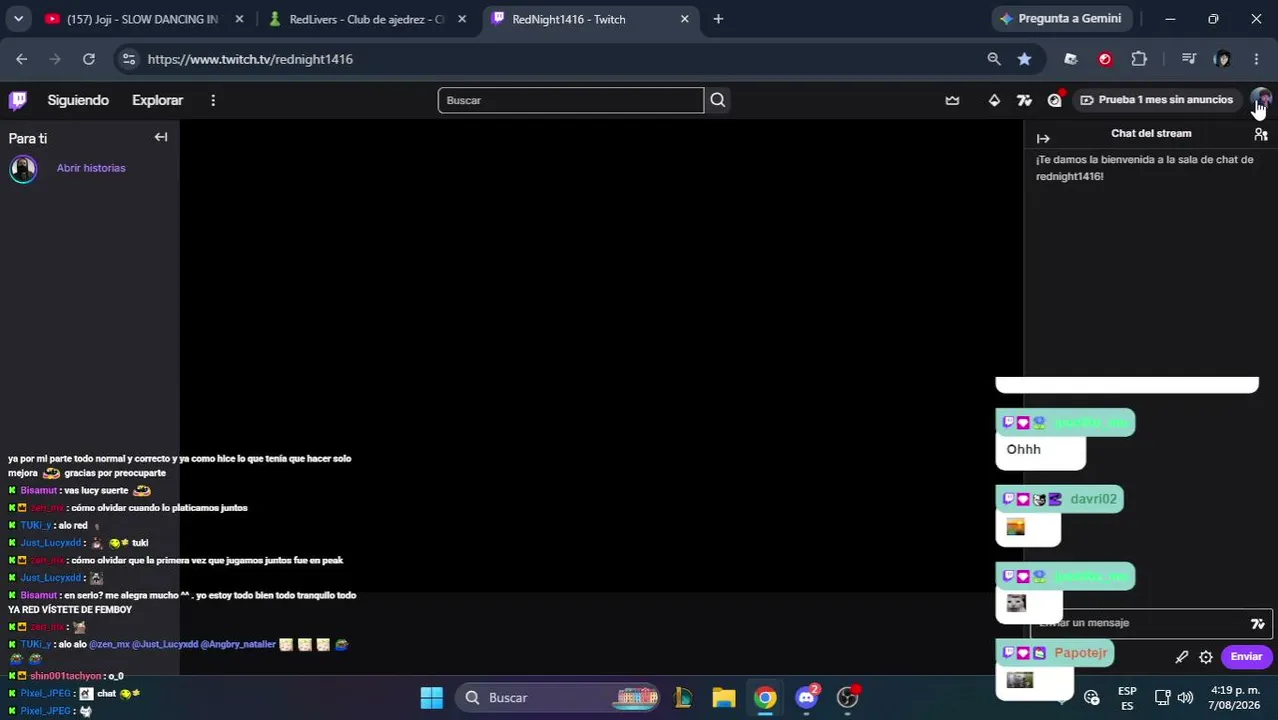
Task: Open the red extension icon
Action: (1105, 59)
